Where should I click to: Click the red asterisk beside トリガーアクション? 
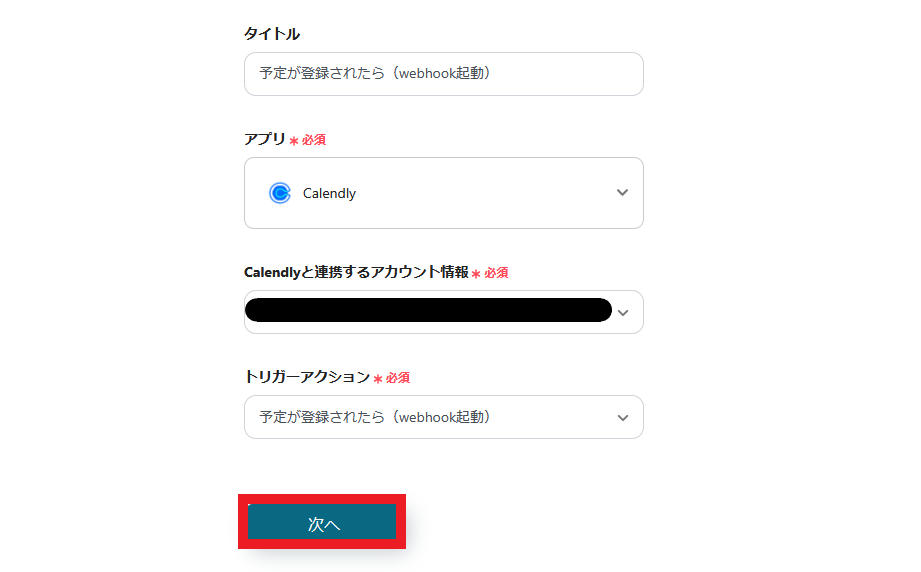pyautogui.click(x=378, y=378)
